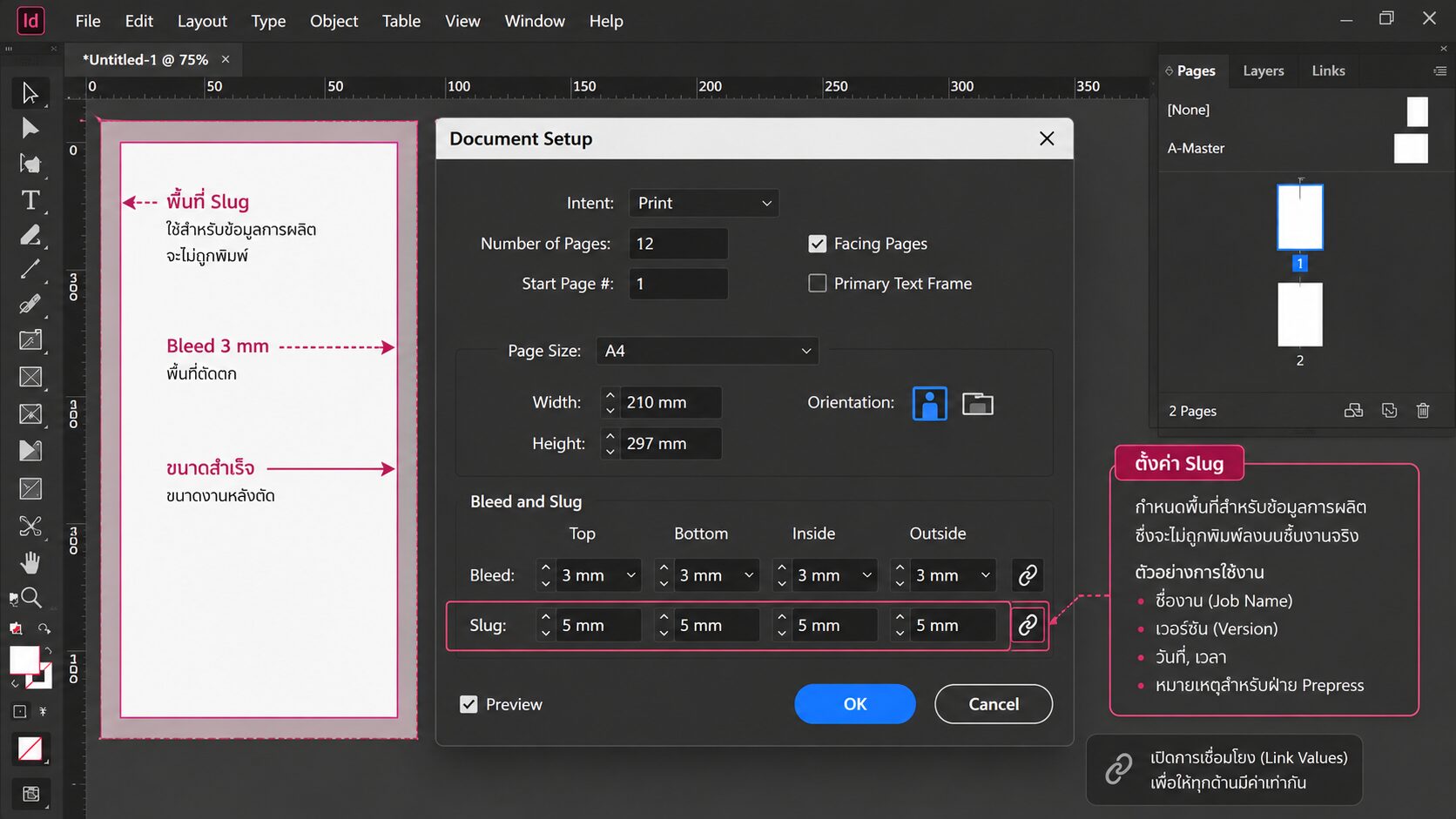Screen dimensions: 1456x819
Task: Select the Scissors tool
Action: (30, 526)
